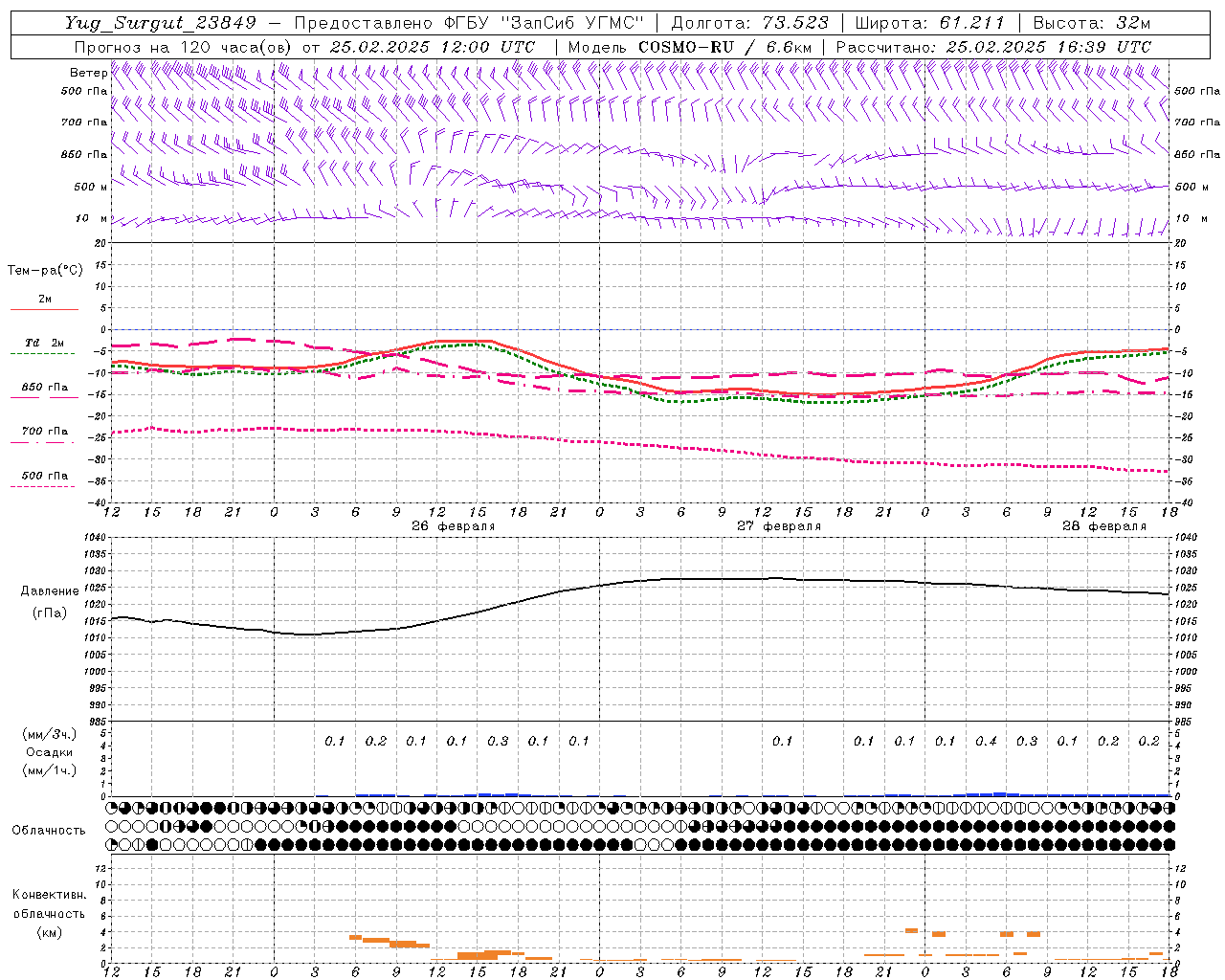Click the model name COSMO-RU / 6.6км
This screenshot has width=1225, height=980.
(725, 47)
